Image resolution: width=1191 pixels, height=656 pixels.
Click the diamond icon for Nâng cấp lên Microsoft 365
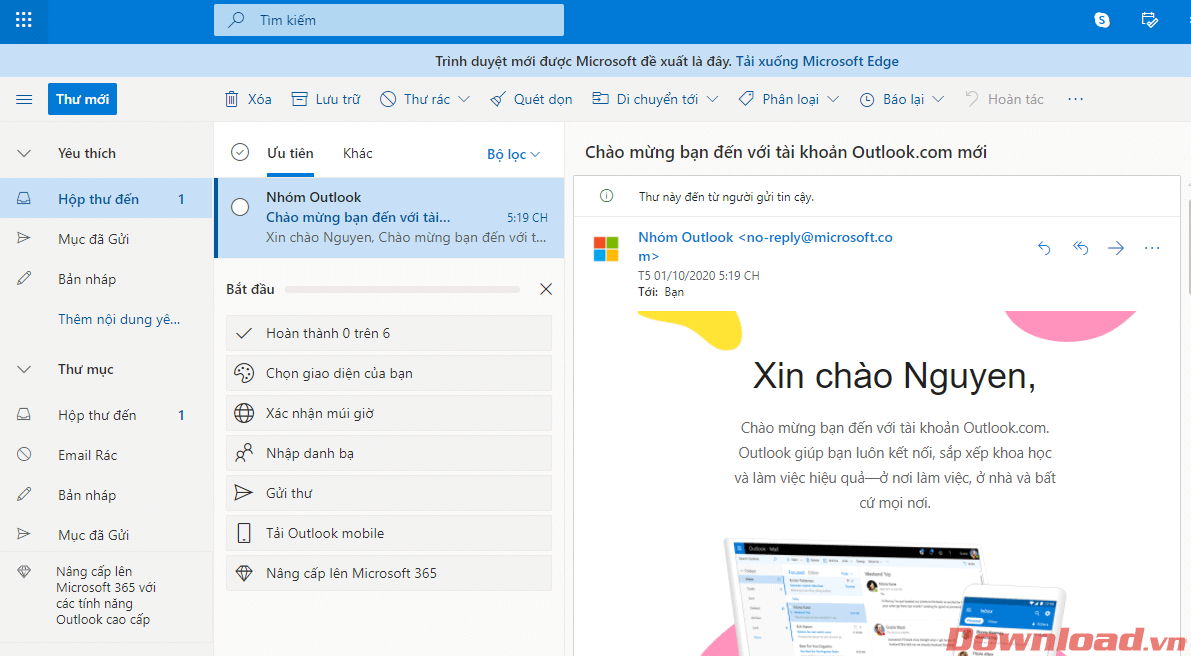244,573
